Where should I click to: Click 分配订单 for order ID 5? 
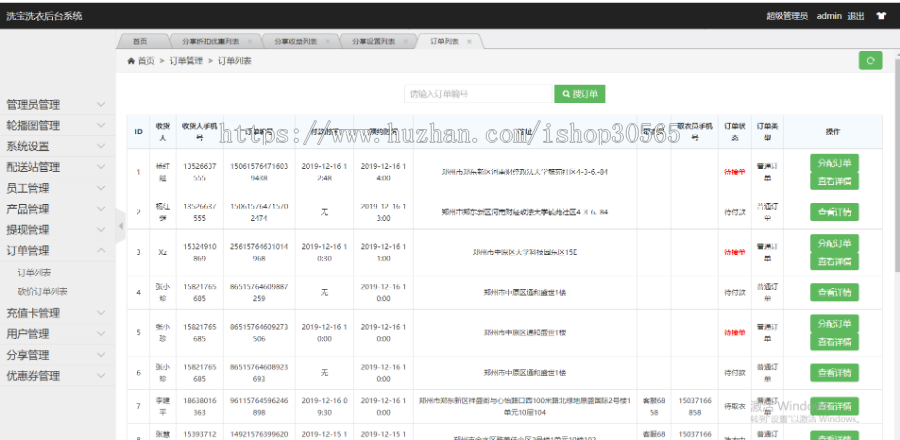pos(835,324)
